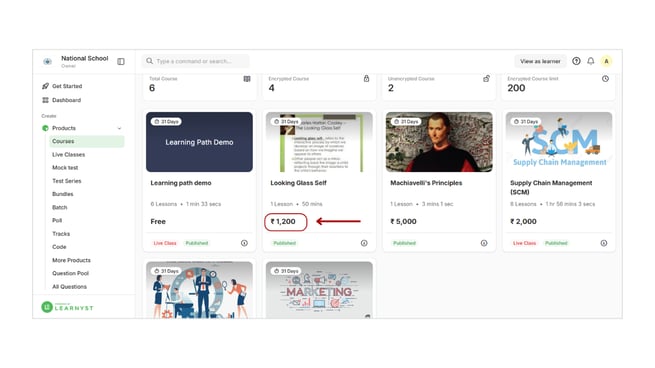Click the ₹ 2,000 price
Image resolution: width=655 pixels, height=368 pixels.
point(523,221)
